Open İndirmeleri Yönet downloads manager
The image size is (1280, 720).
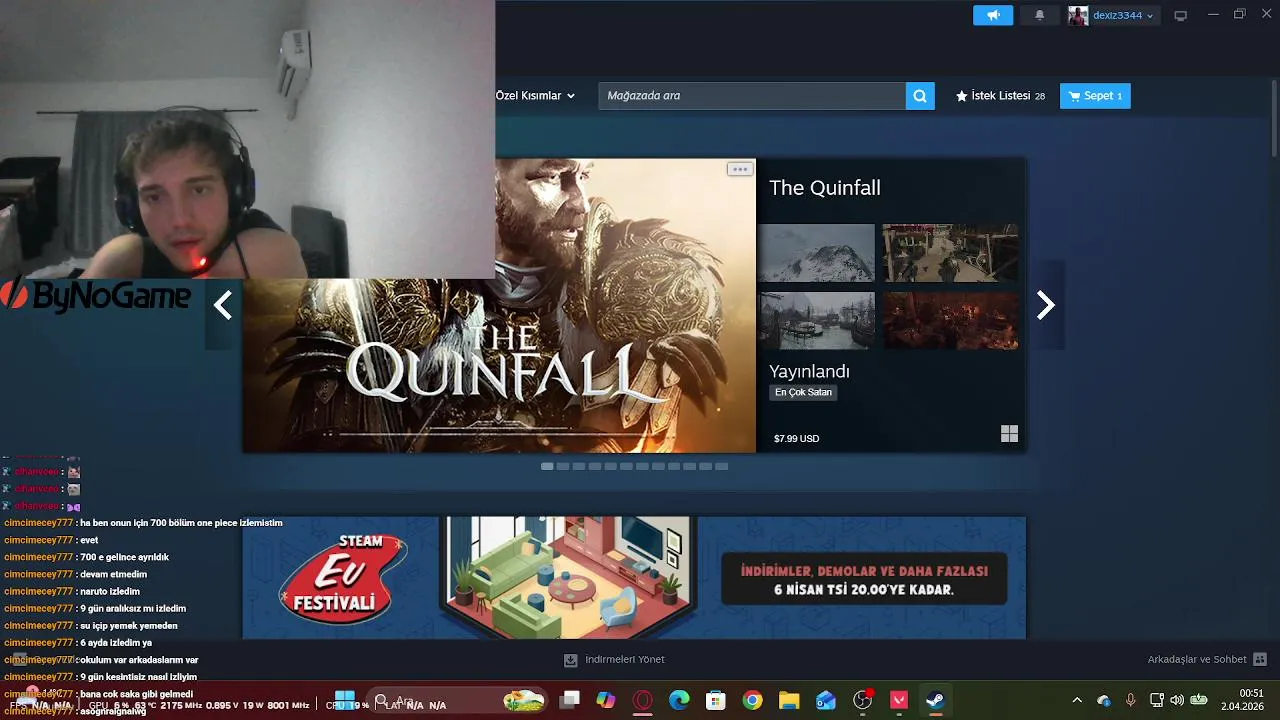point(614,660)
